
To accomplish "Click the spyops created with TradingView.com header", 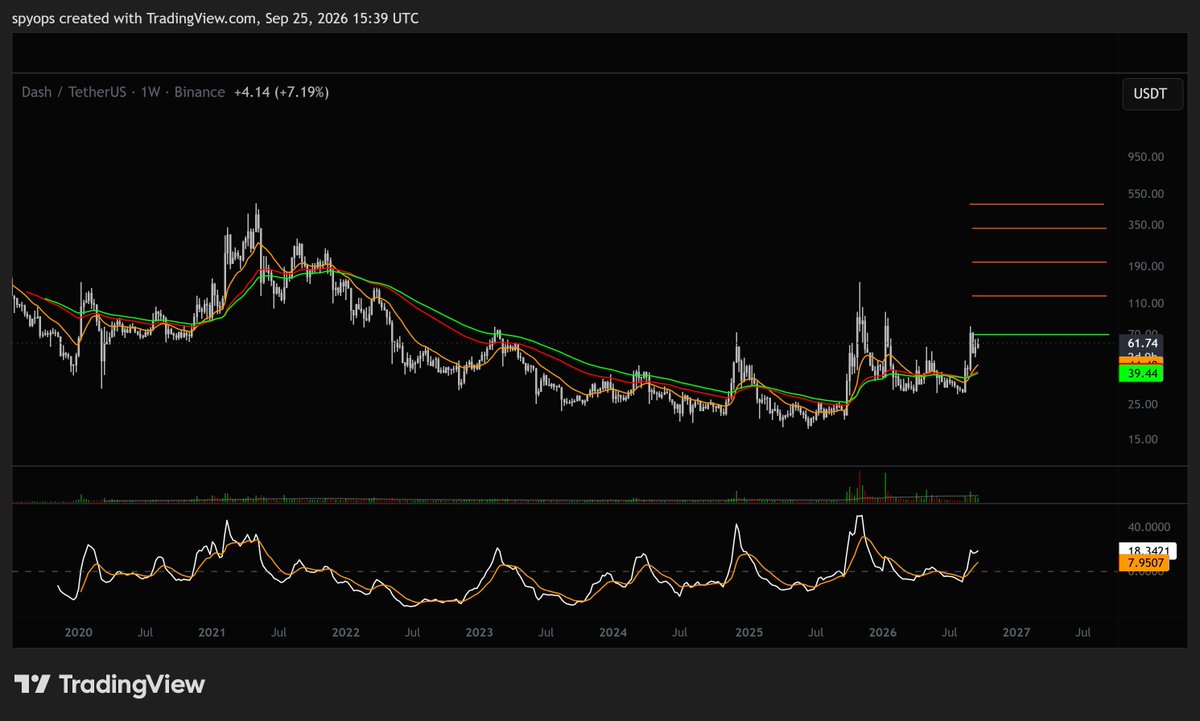I will (216, 19).
